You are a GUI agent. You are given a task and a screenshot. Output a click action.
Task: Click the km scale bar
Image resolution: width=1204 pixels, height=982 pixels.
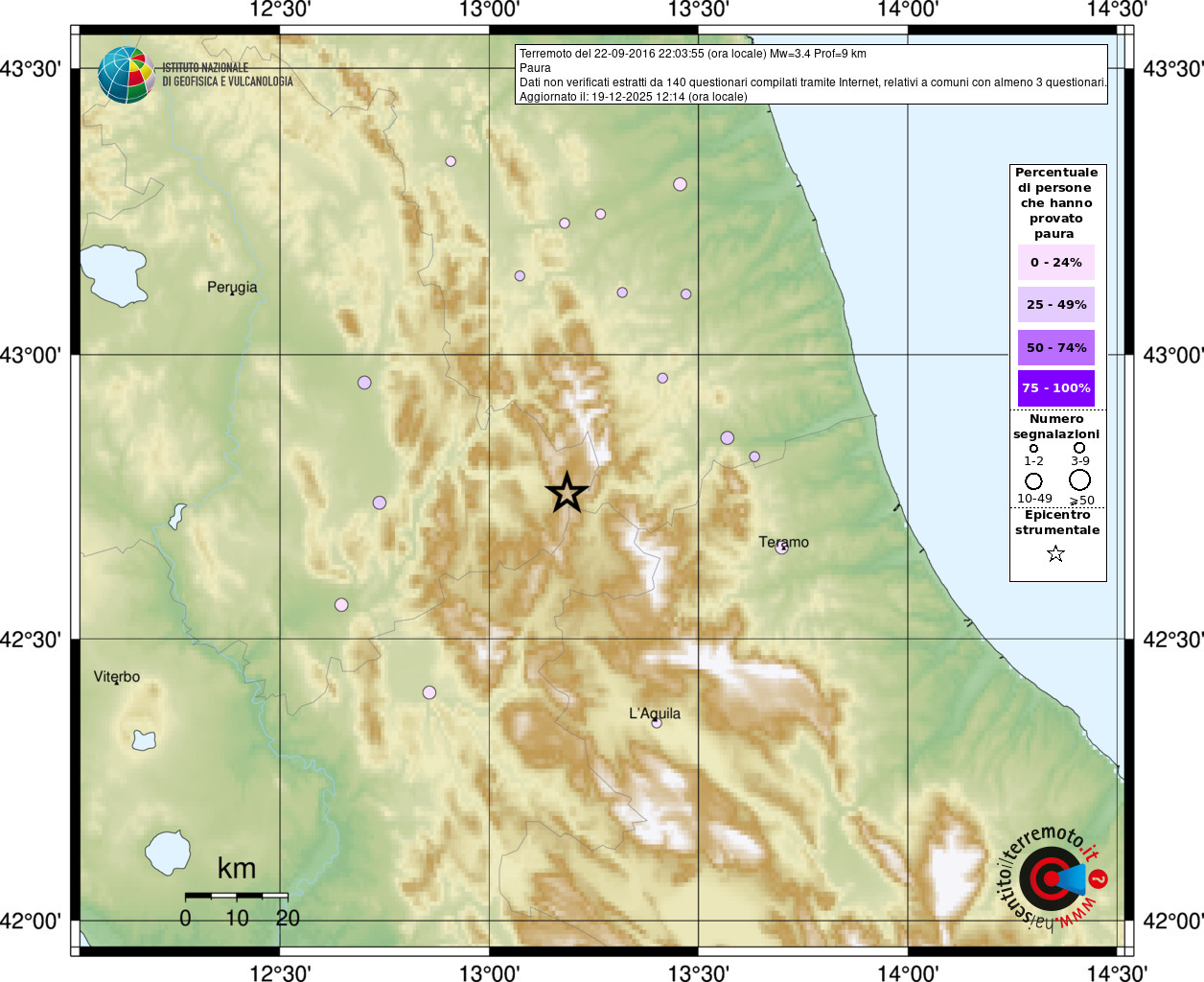tap(236, 895)
